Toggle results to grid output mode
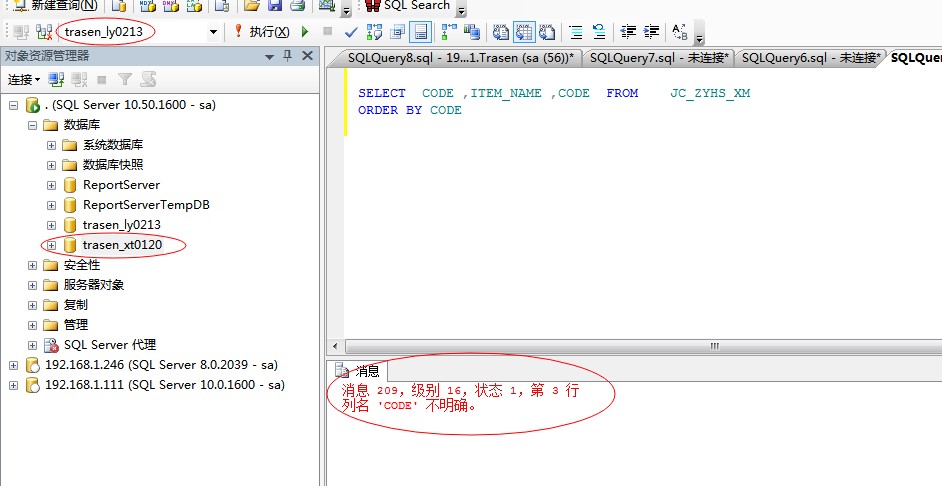942x486 pixels. [525, 32]
